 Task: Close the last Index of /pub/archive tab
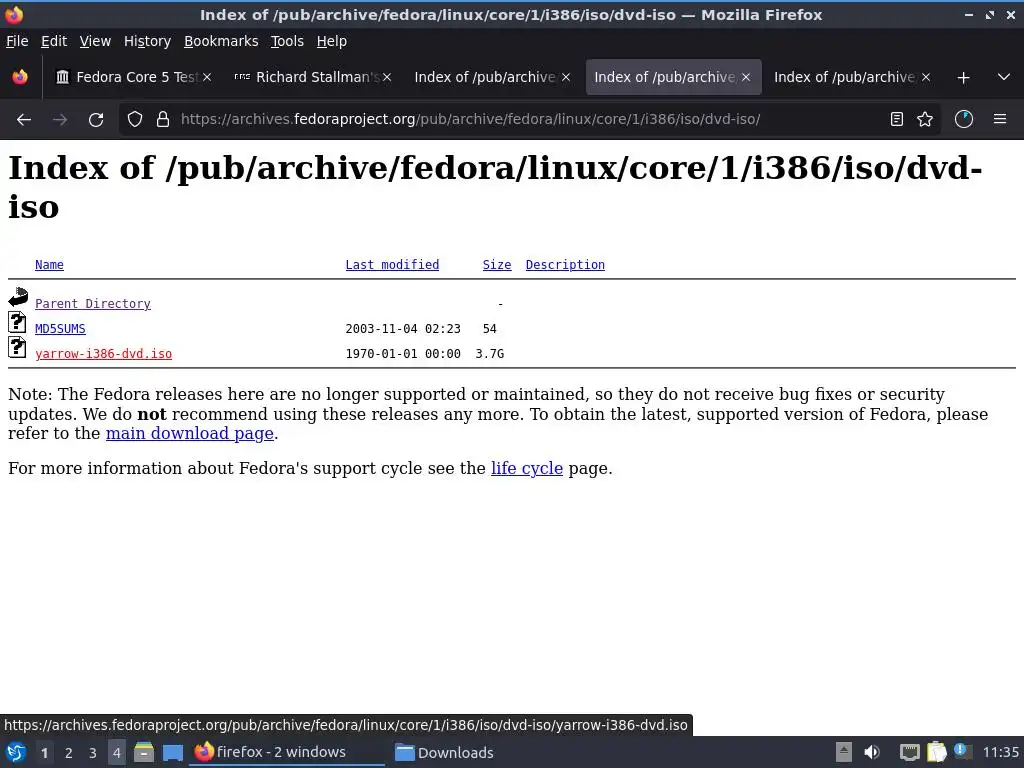[x=925, y=77]
